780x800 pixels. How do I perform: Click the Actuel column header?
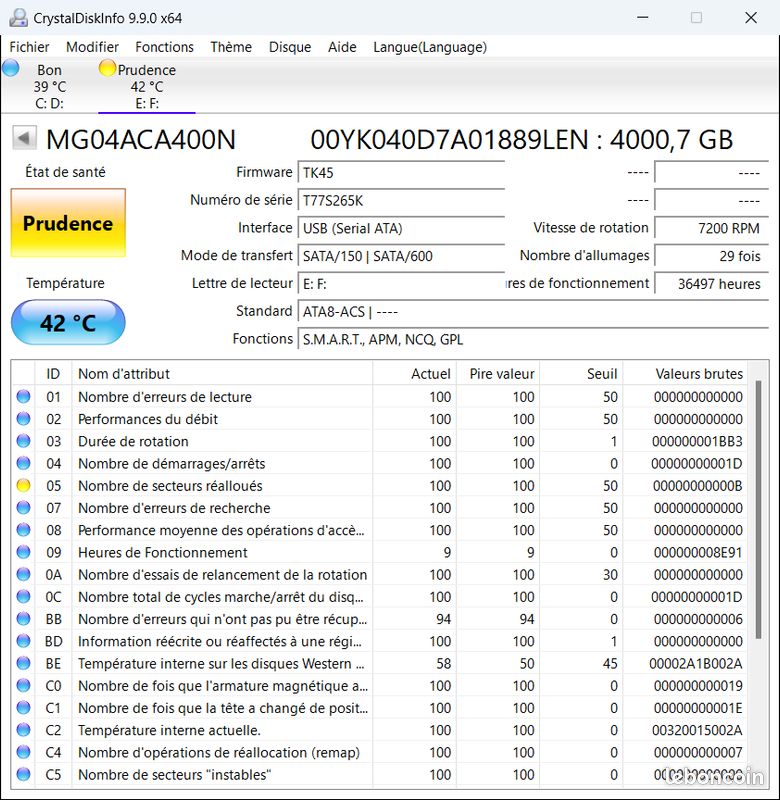(414, 373)
